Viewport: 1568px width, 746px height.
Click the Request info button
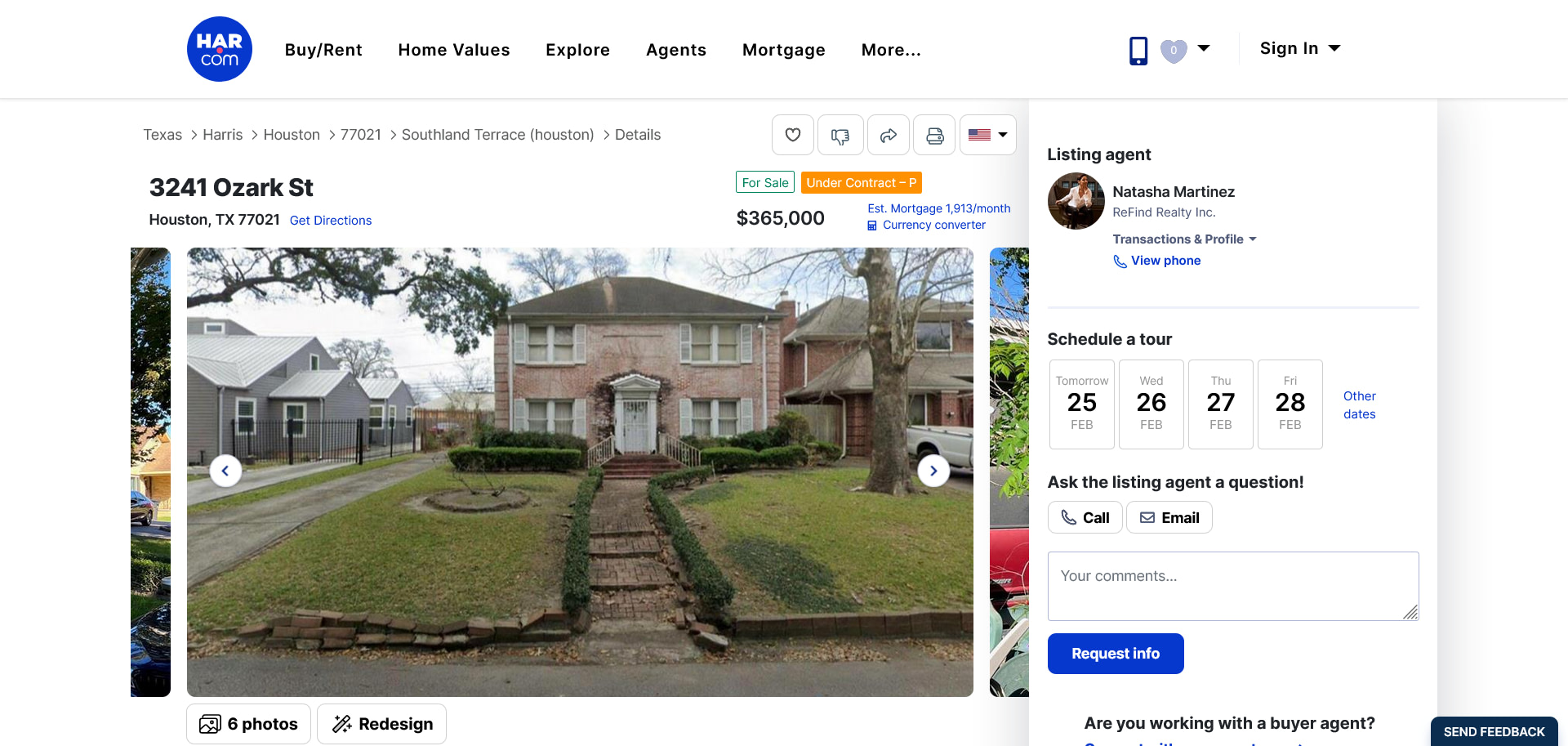coord(1116,654)
